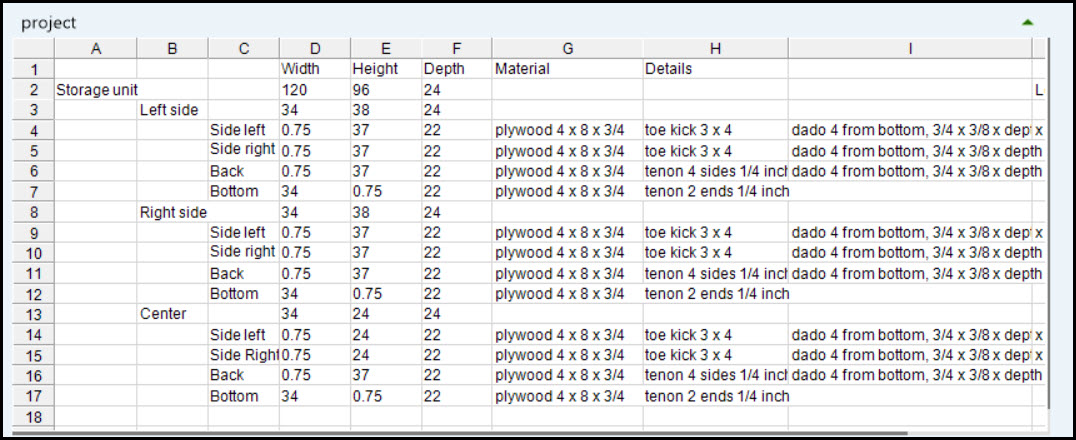
Task: Click the horizontal scrollbar below the grid
Action: (x=500, y=433)
